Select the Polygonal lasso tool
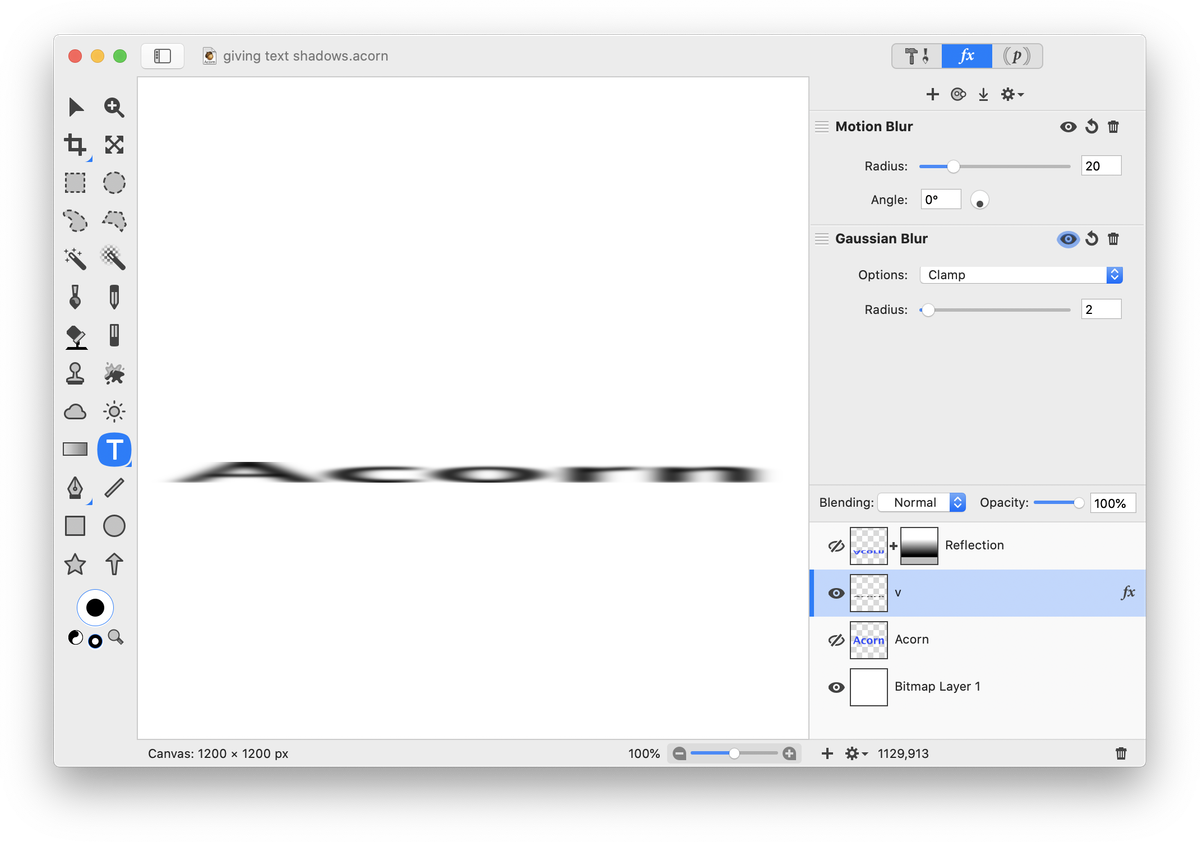 114,221
